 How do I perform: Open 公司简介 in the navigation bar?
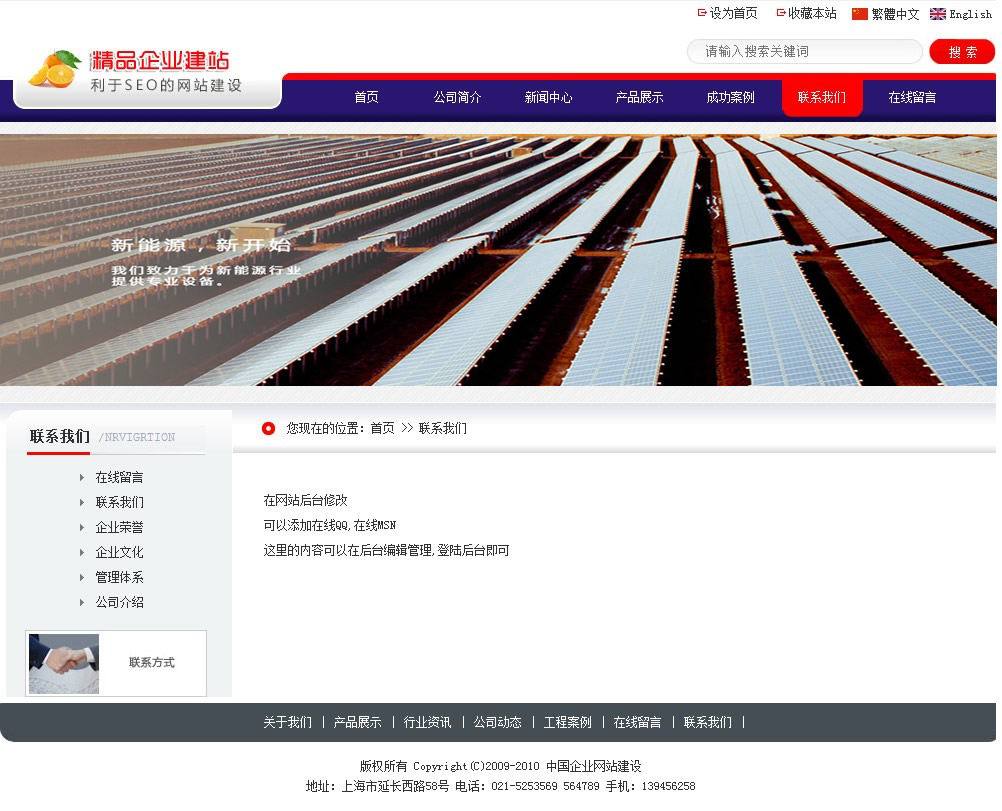click(x=457, y=98)
